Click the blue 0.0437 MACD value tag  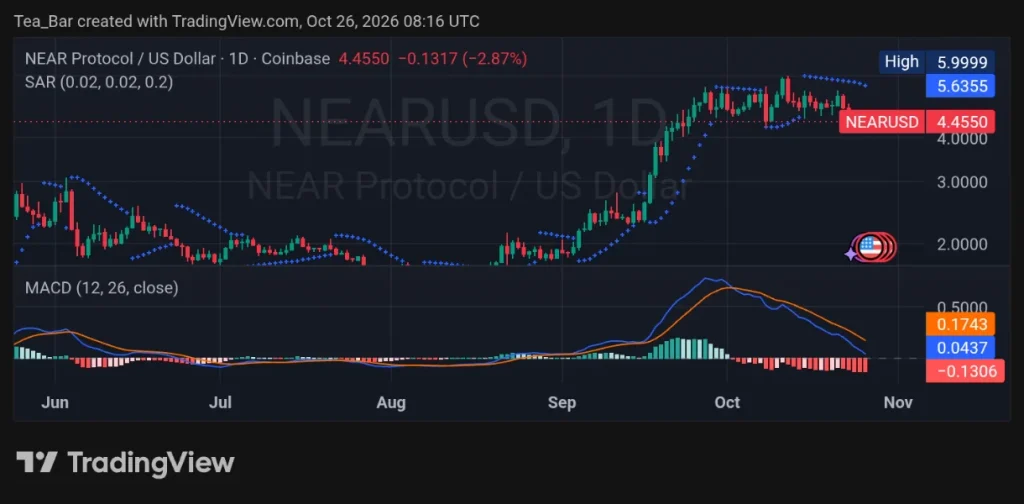pos(960,347)
